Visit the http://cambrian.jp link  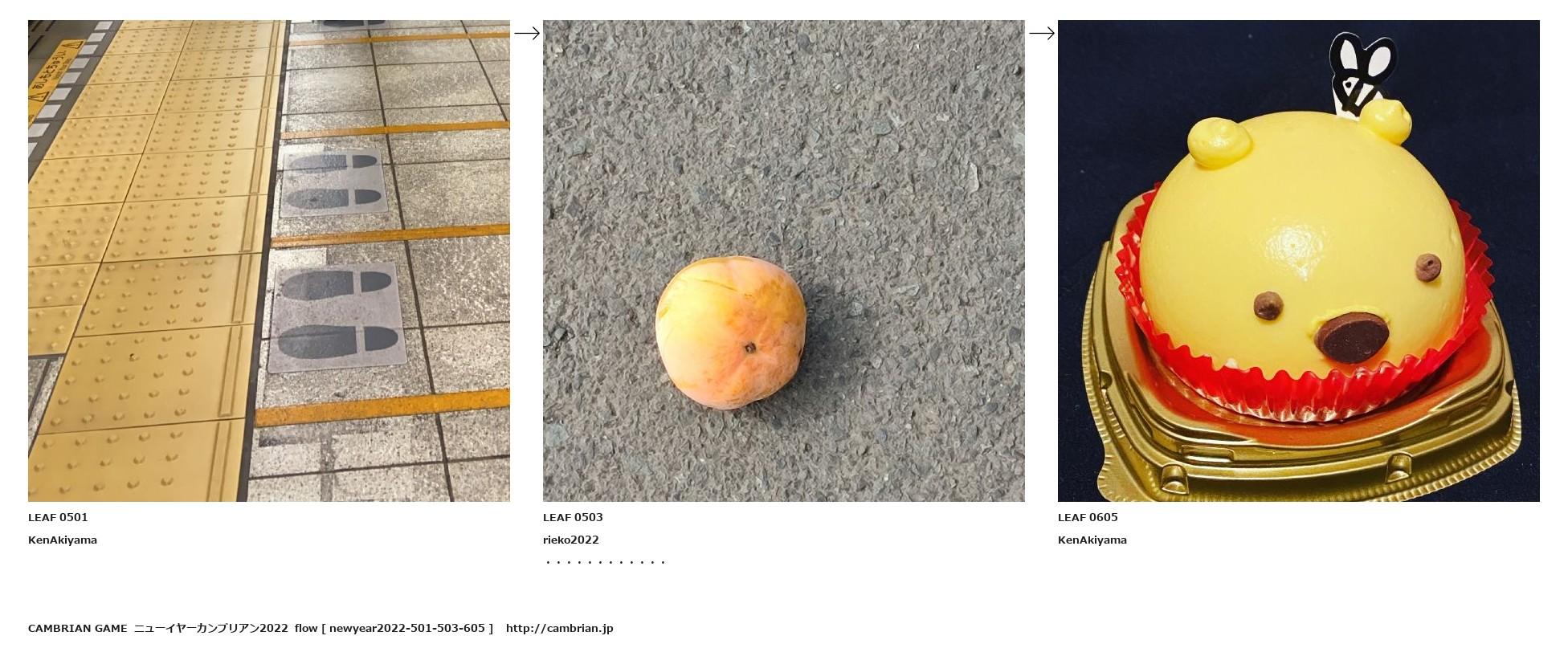(x=560, y=628)
